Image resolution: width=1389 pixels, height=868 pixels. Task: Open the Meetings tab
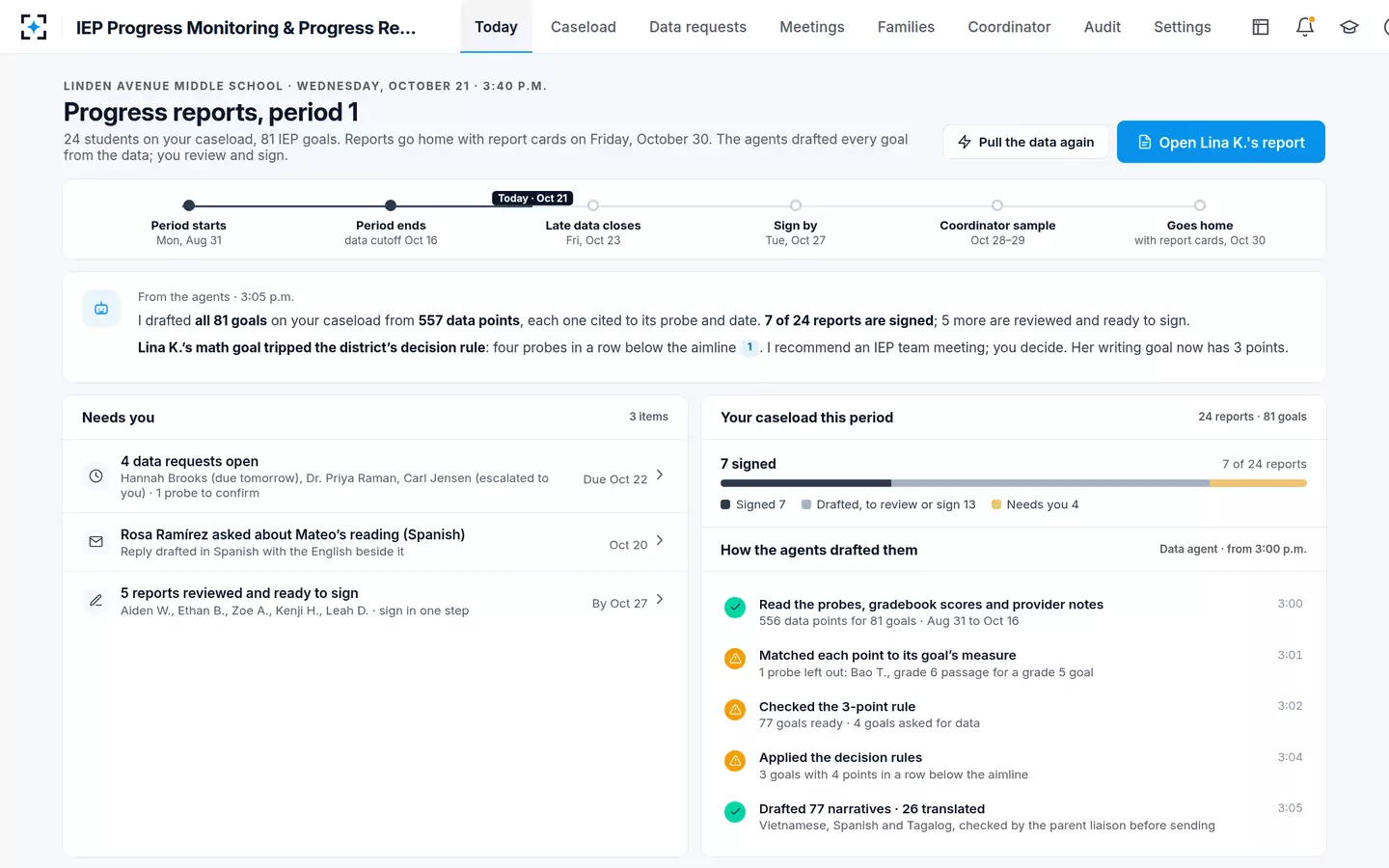click(x=812, y=27)
